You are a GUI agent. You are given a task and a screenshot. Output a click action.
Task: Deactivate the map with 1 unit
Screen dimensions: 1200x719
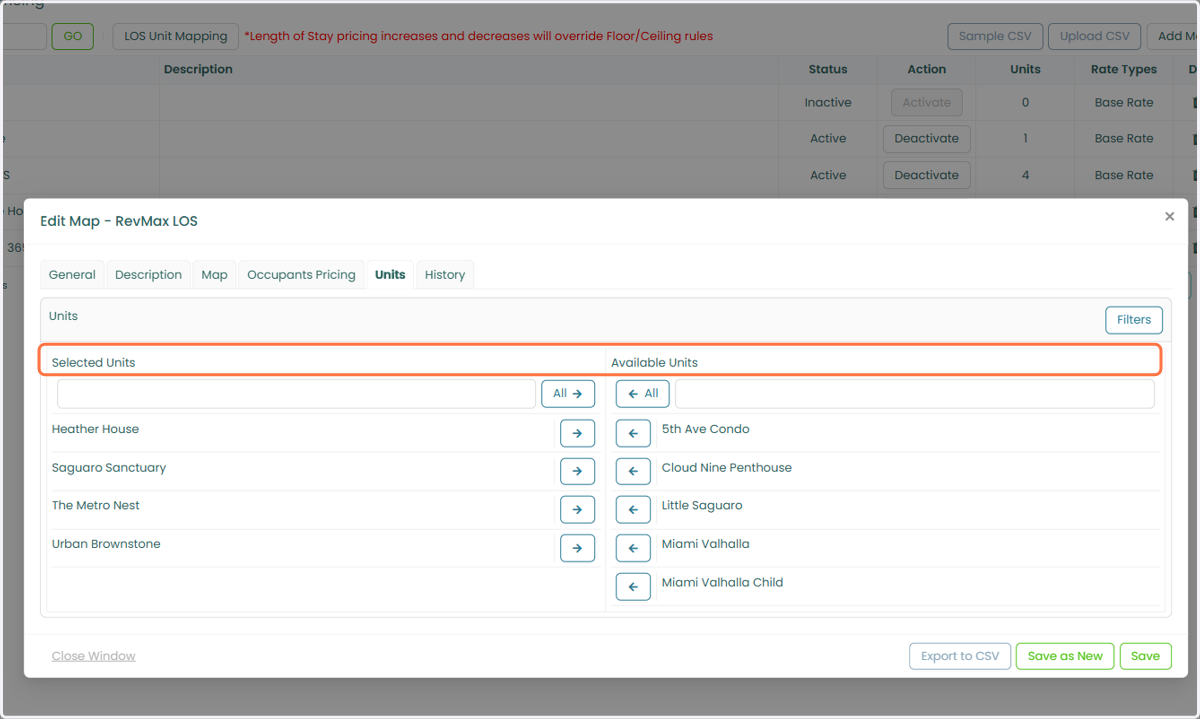tap(926, 139)
